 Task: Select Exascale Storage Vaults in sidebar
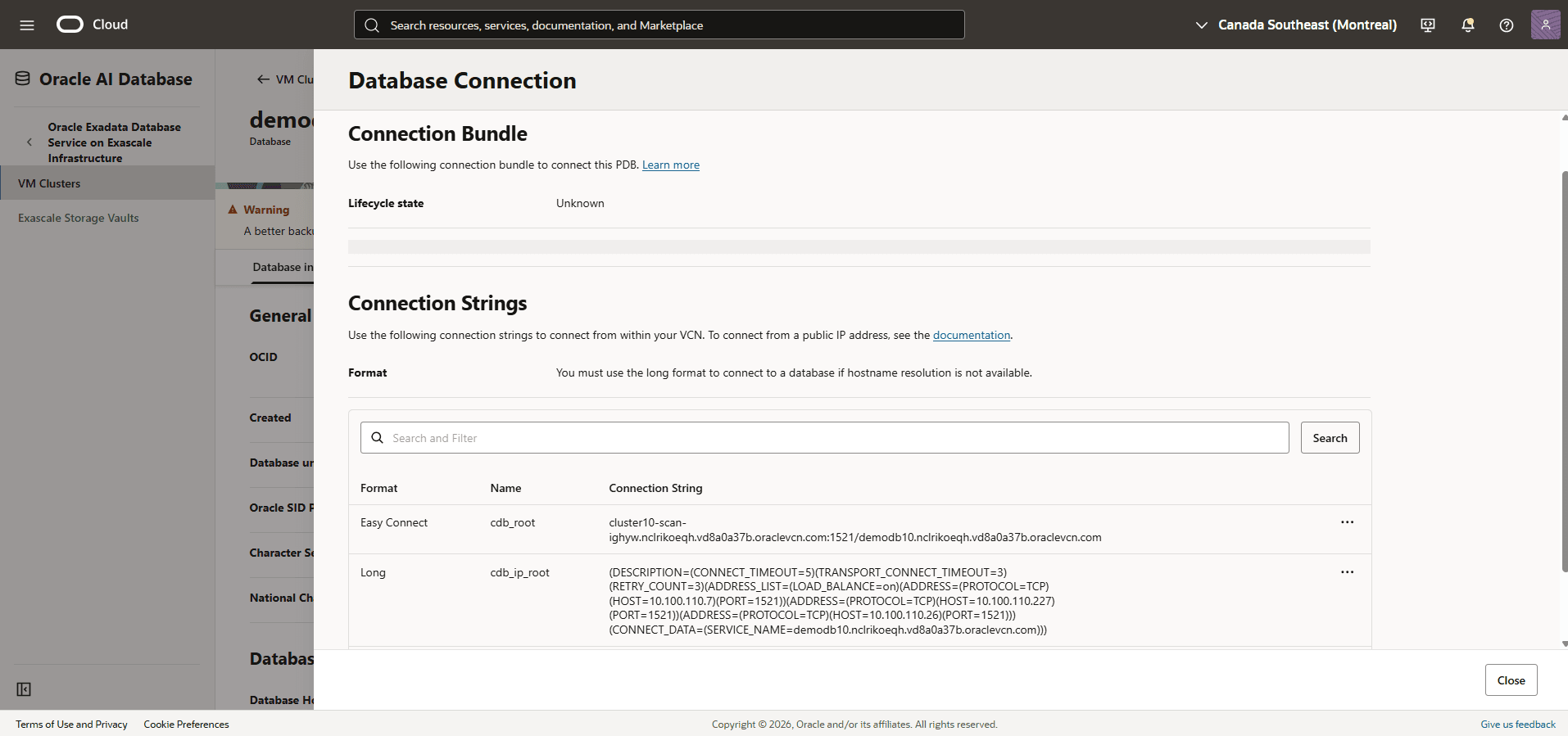pos(79,218)
